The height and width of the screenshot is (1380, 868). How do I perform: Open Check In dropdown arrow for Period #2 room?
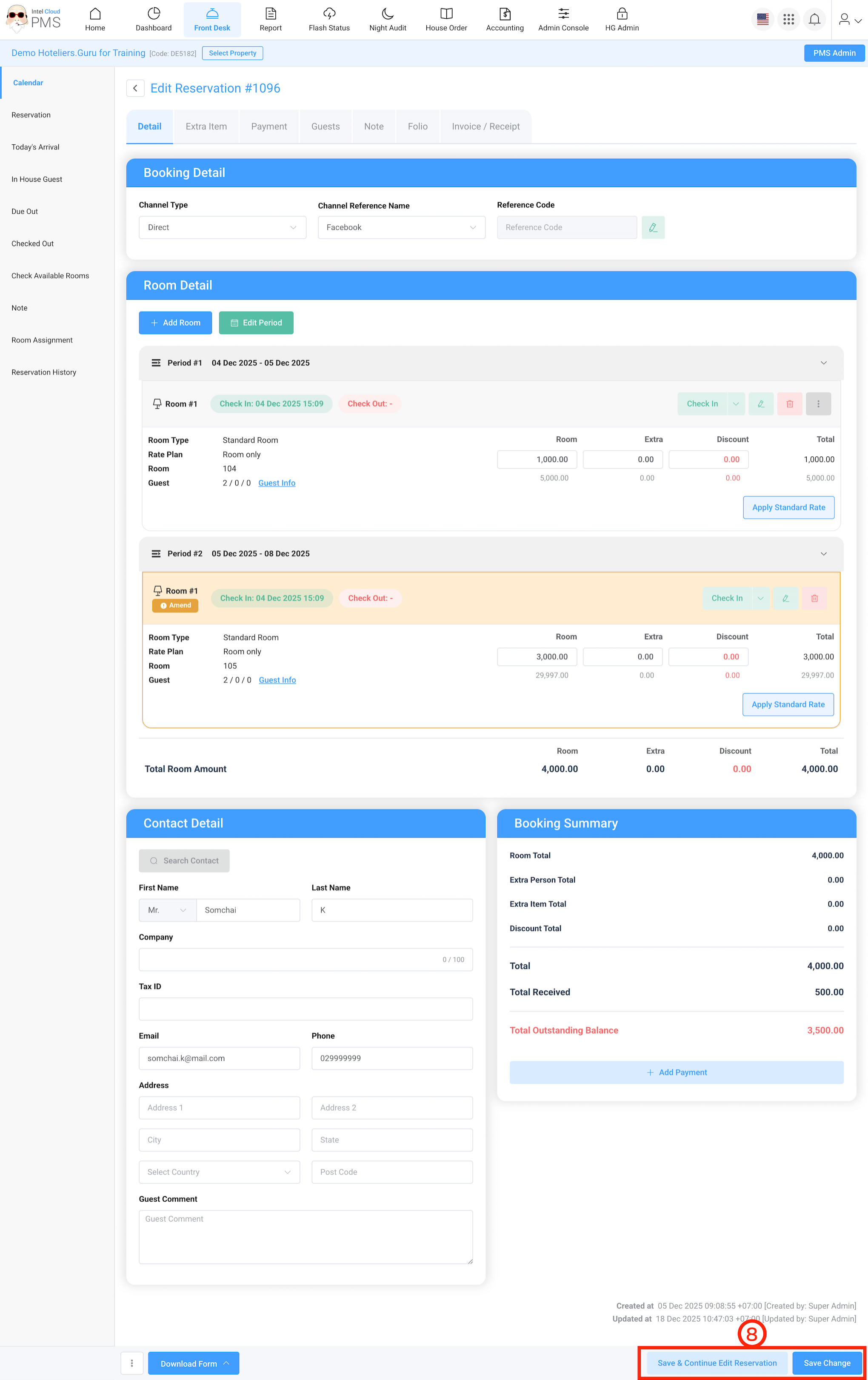[x=760, y=598]
